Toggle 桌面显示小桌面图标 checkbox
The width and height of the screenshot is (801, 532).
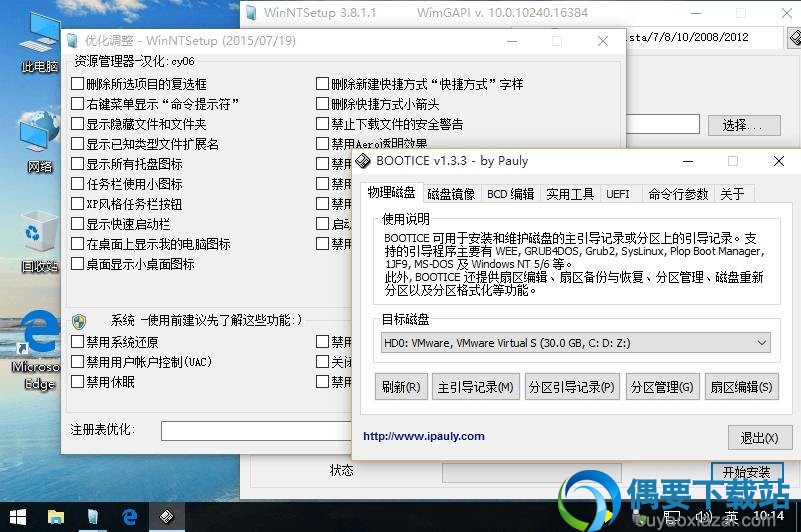coord(77,264)
